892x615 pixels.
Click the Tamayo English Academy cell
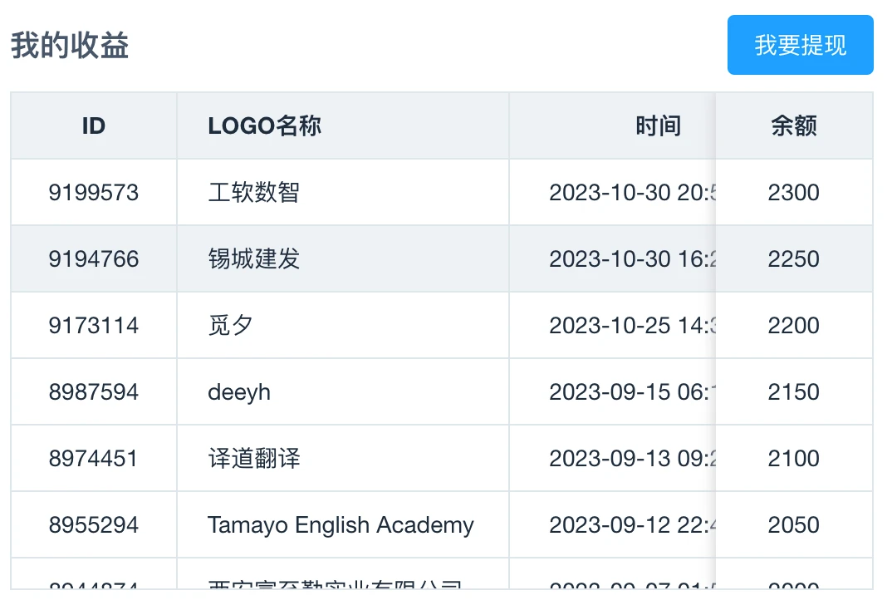[x=340, y=525]
